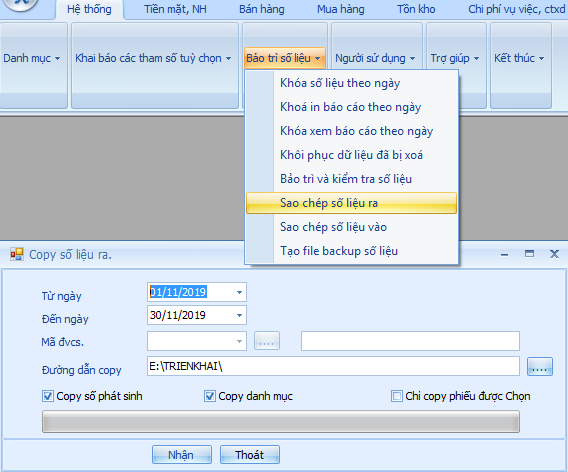568x472 pixels.
Task: Minimize the Copy số liệu ra dialog
Action: point(504,255)
